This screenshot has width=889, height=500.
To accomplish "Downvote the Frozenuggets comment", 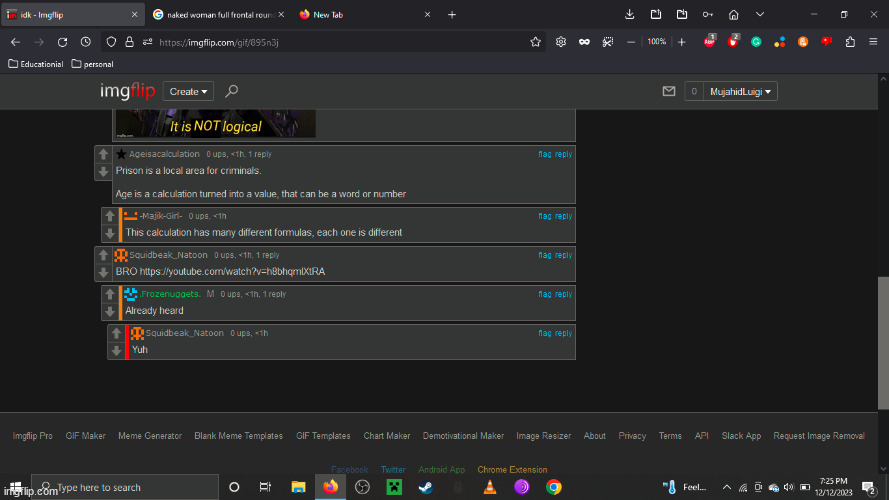I will (x=110, y=311).
